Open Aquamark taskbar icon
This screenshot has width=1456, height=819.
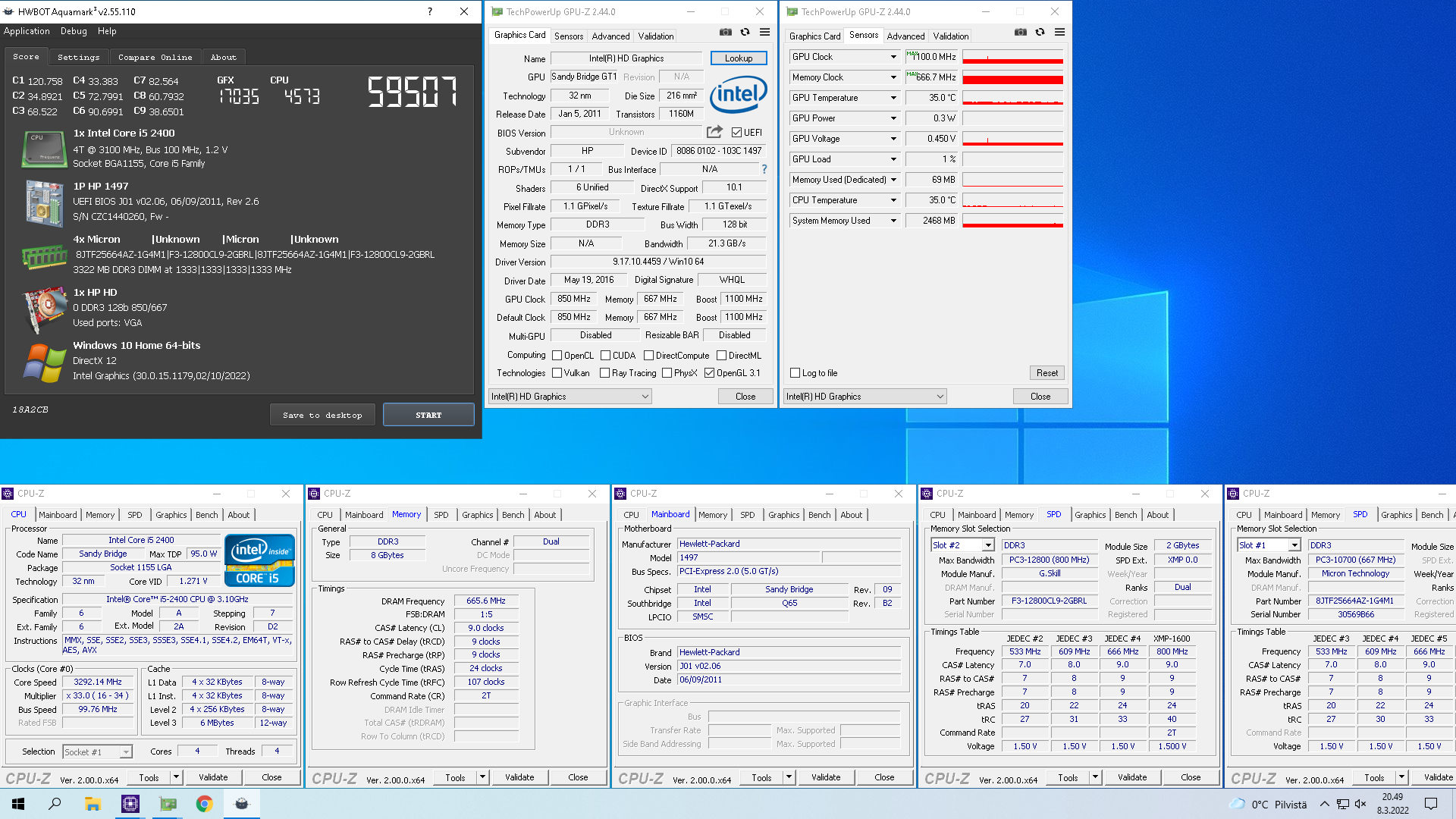click(242, 804)
